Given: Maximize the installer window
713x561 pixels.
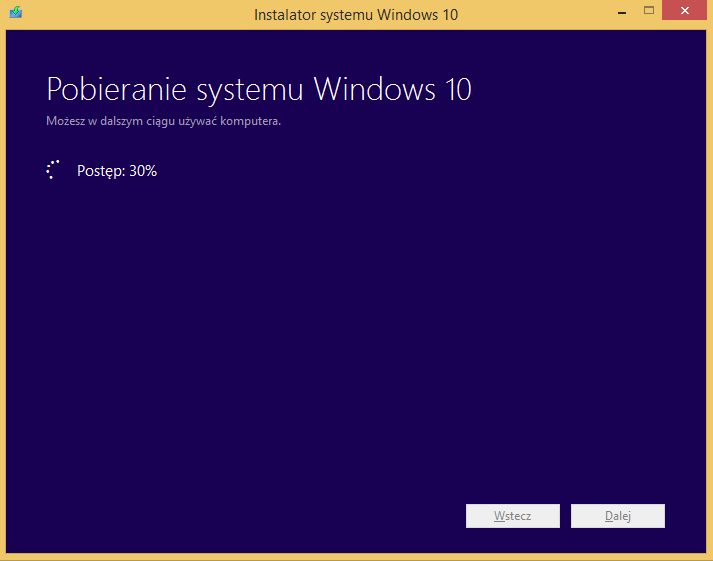Looking at the screenshot, I should pyautogui.click(x=648, y=12).
